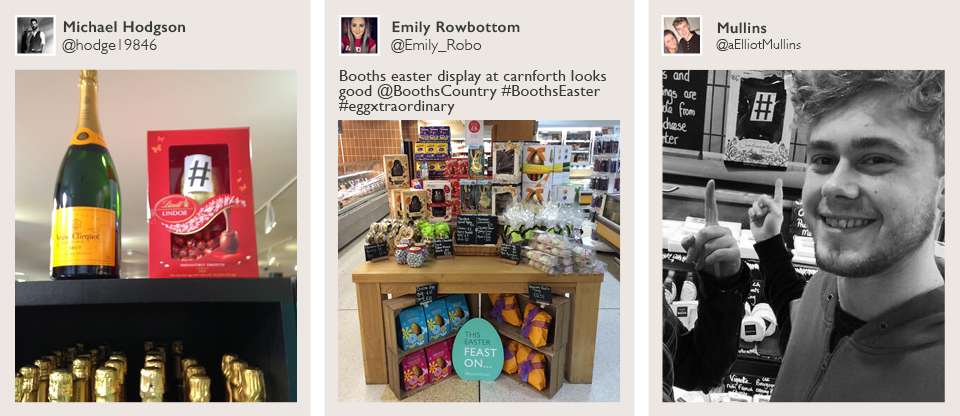
Task: Open the @hodge19846 handle
Action: (110, 45)
